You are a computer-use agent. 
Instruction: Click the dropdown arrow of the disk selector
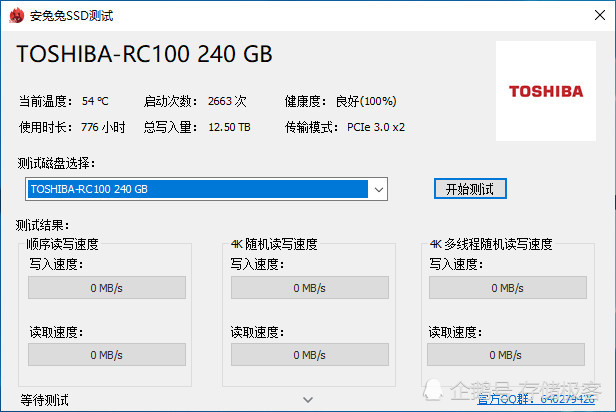click(379, 189)
